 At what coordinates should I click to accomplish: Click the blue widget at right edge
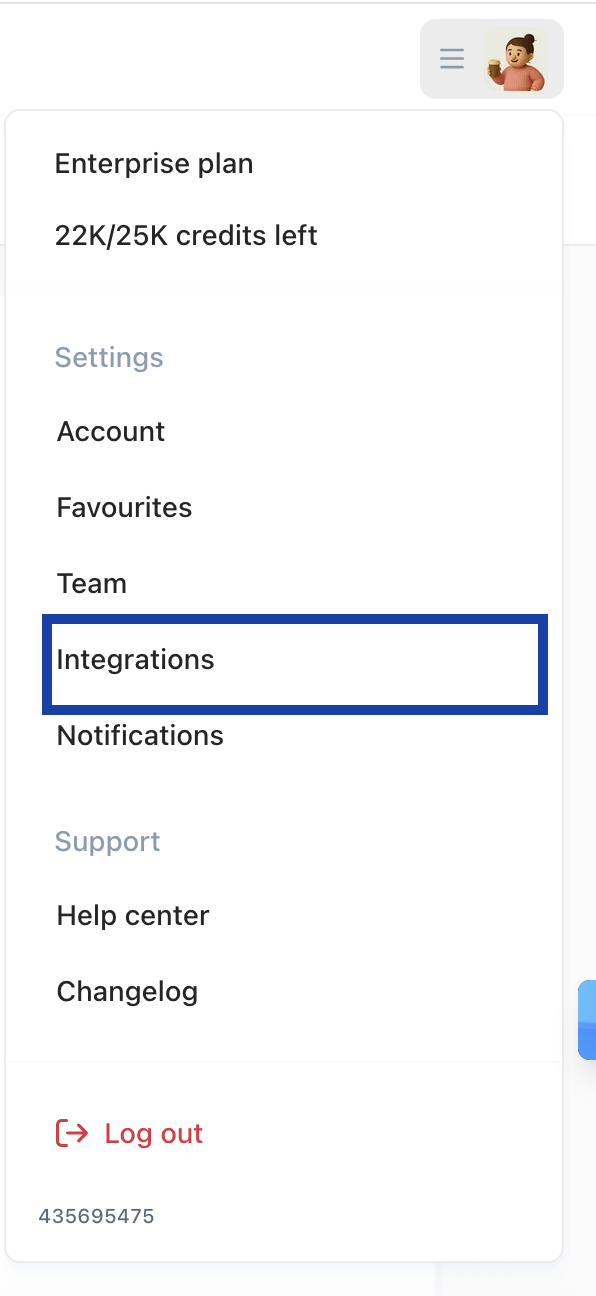click(587, 1019)
